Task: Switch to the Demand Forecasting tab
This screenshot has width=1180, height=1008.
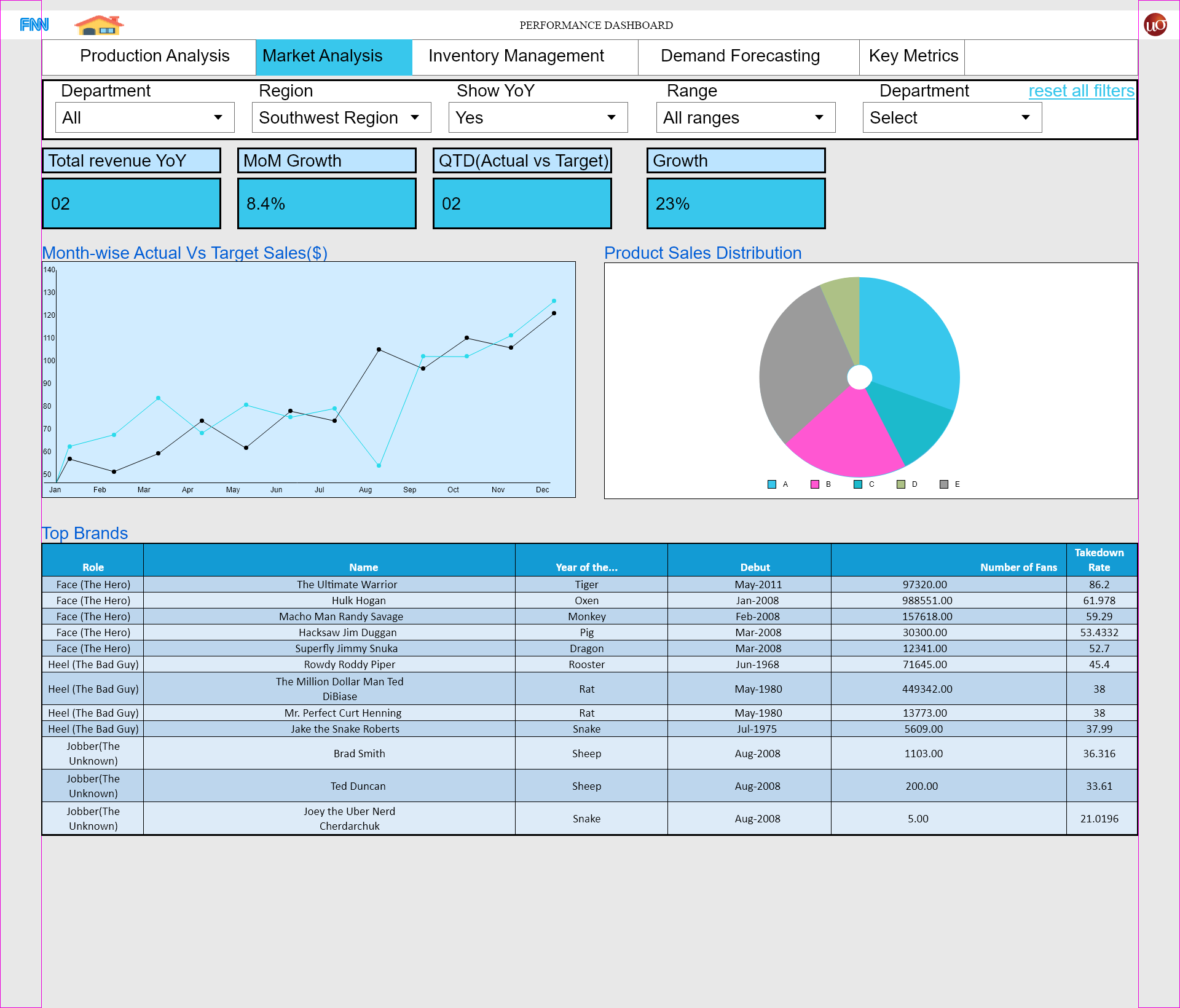Action: (740, 56)
